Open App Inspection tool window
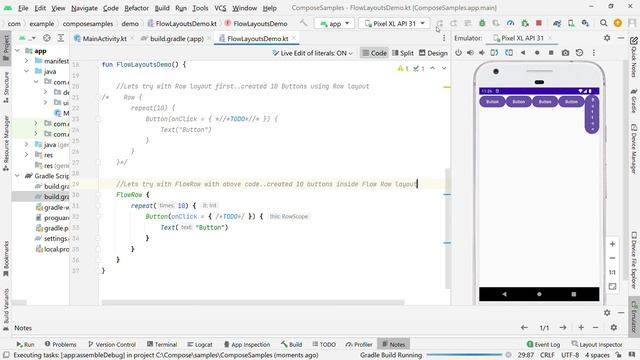This screenshot has height=360, width=640. tap(247, 344)
